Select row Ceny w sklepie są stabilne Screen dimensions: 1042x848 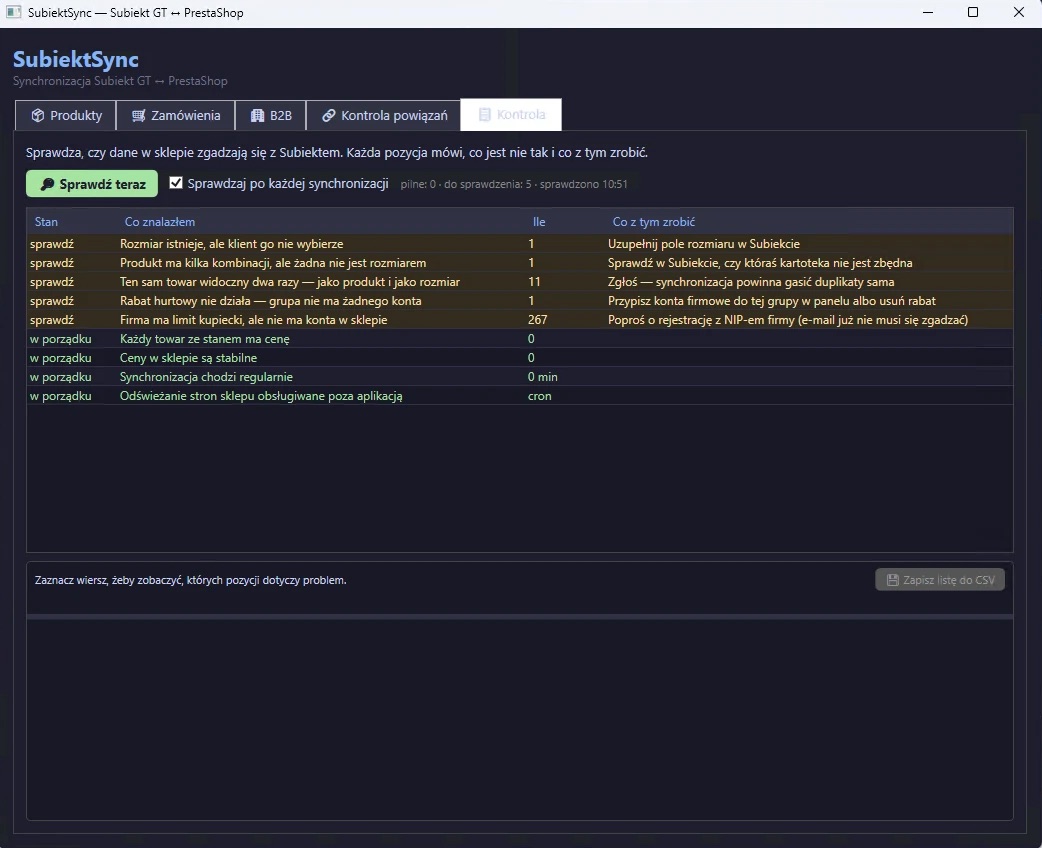520,358
